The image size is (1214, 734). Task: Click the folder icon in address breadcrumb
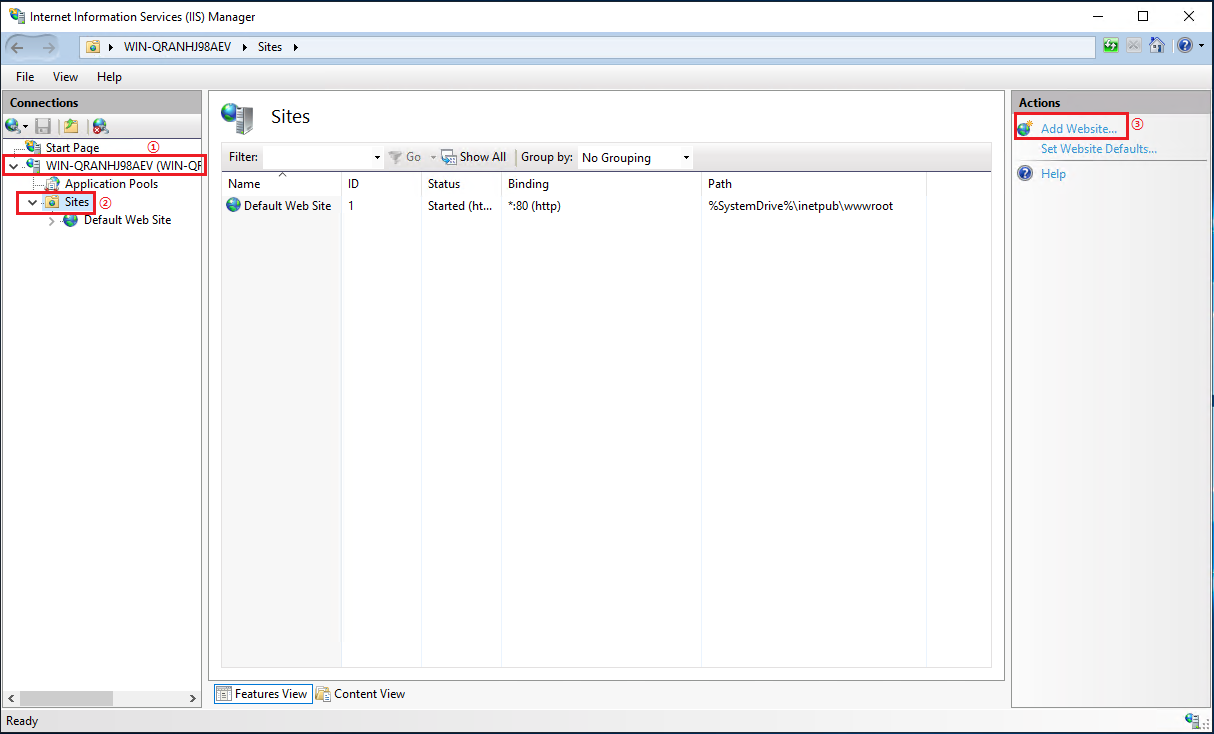(93, 47)
